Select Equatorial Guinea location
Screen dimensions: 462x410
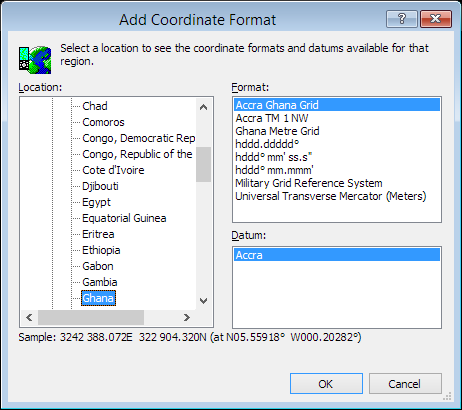pos(124,218)
